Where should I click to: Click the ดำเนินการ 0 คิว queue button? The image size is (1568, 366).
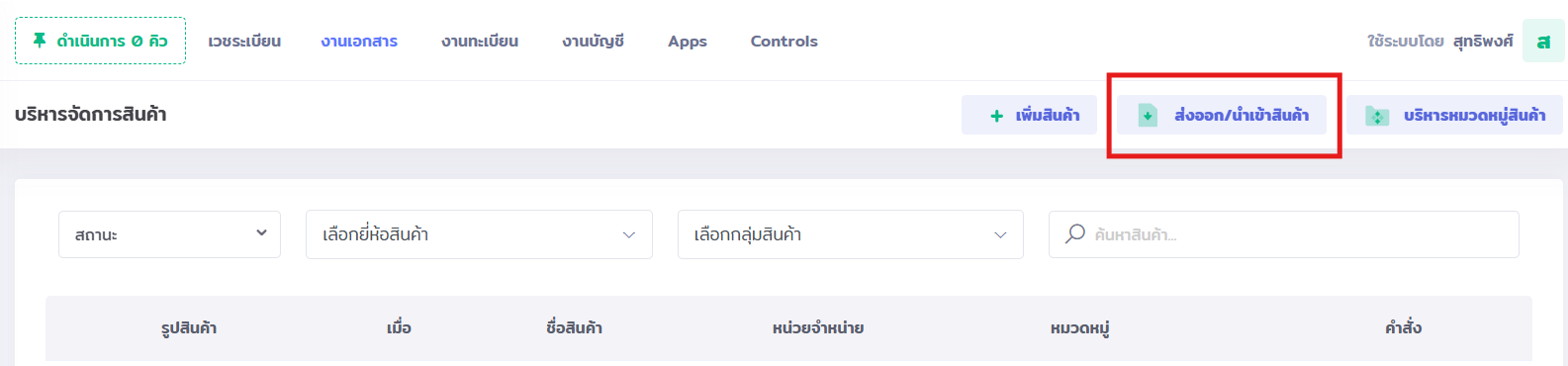(x=100, y=41)
